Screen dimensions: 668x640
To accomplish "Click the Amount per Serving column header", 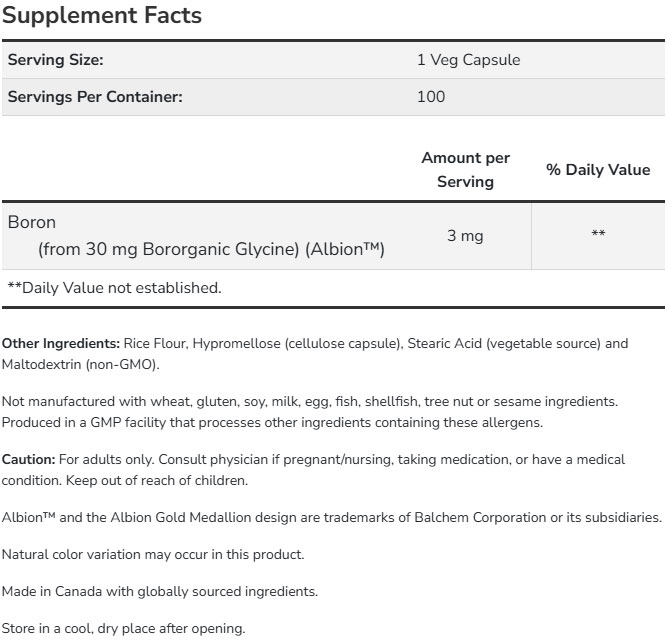I will click(x=465, y=170).
